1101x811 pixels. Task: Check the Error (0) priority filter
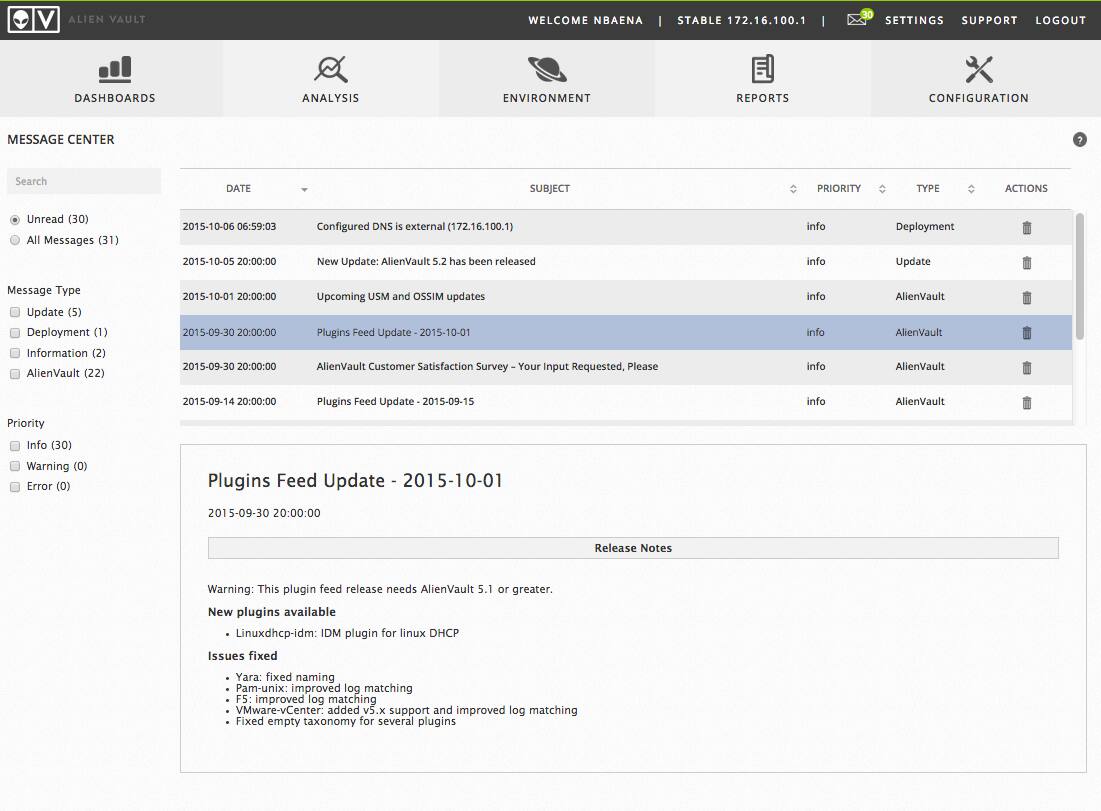tap(15, 487)
